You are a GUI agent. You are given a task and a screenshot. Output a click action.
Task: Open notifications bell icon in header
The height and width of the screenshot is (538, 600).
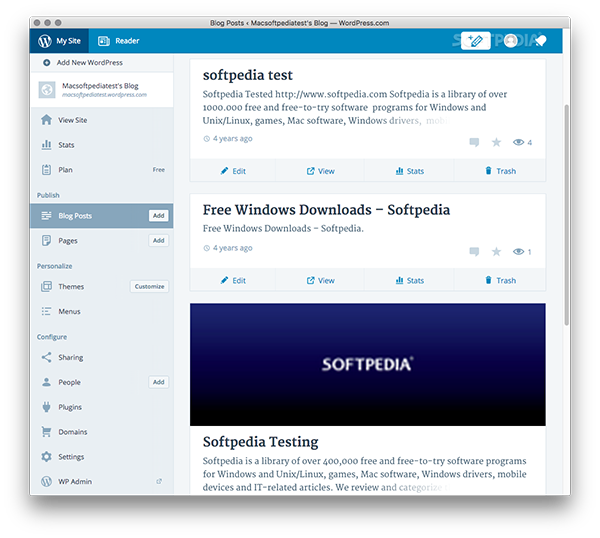pos(540,41)
